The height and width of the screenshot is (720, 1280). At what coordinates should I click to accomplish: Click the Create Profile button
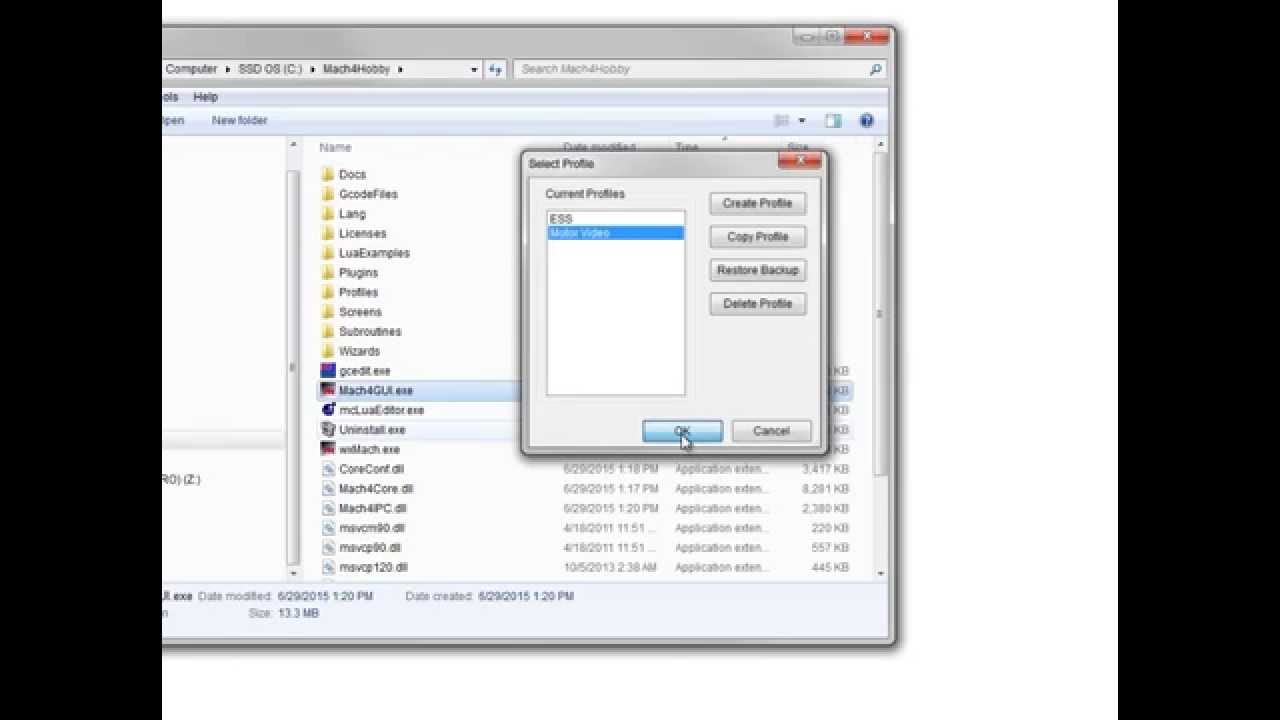point(757,203)
